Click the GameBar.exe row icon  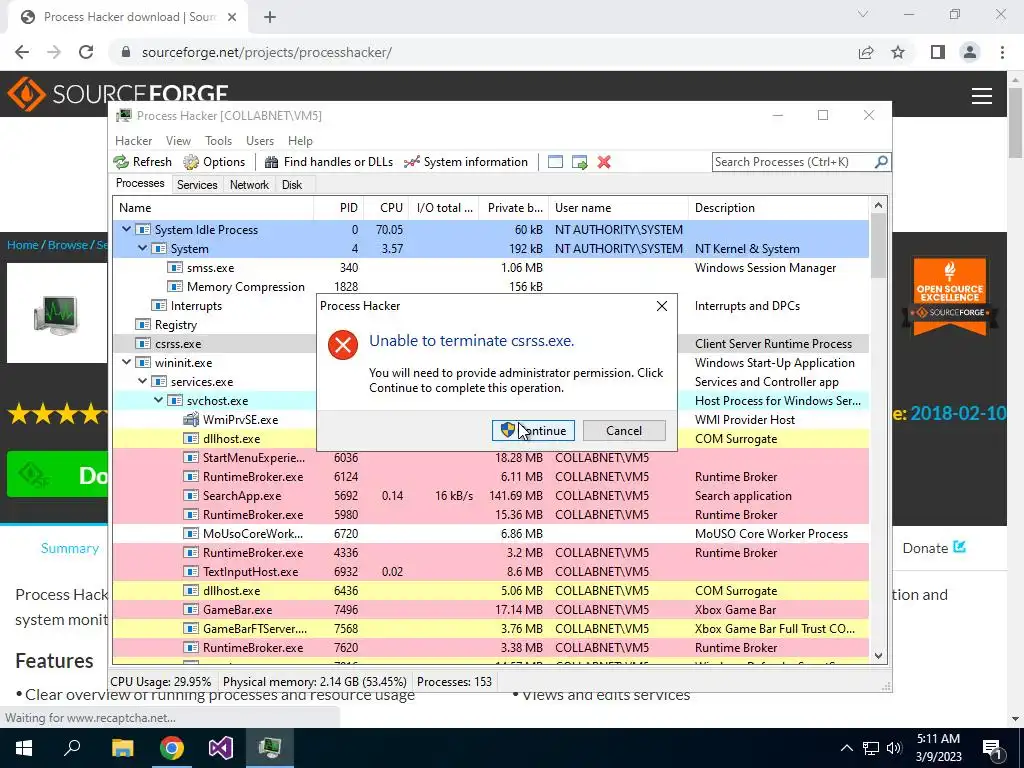pyautogui.click(x=191, y=609)
